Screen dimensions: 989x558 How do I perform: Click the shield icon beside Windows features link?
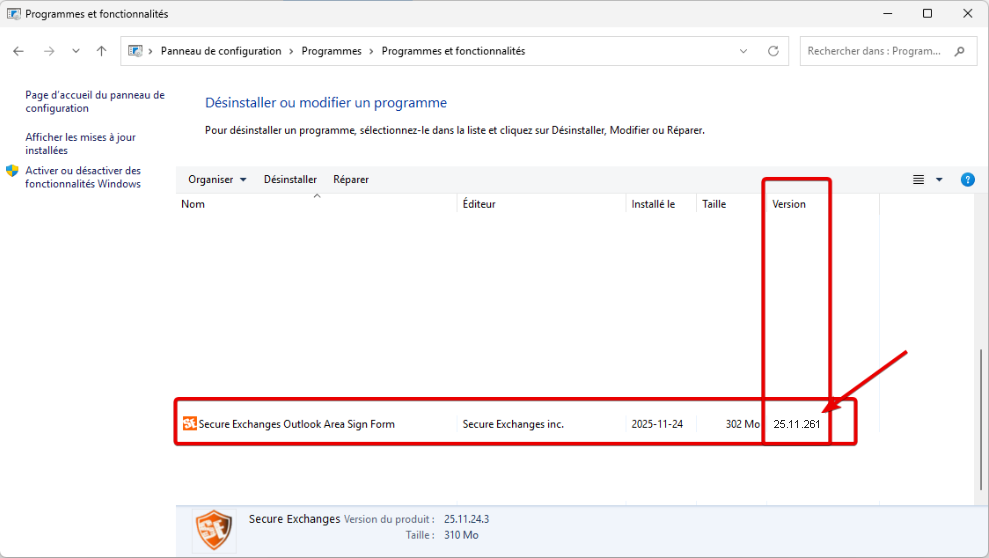point(12,171)
